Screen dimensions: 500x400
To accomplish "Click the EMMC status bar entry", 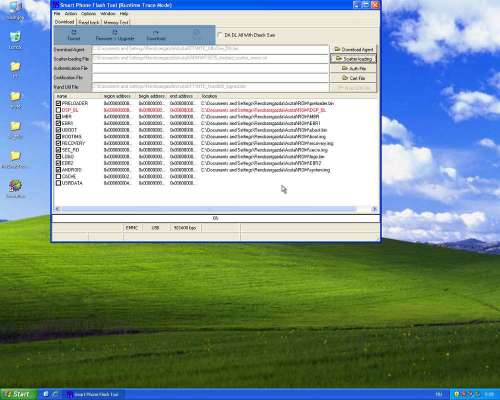I will 132,228.
